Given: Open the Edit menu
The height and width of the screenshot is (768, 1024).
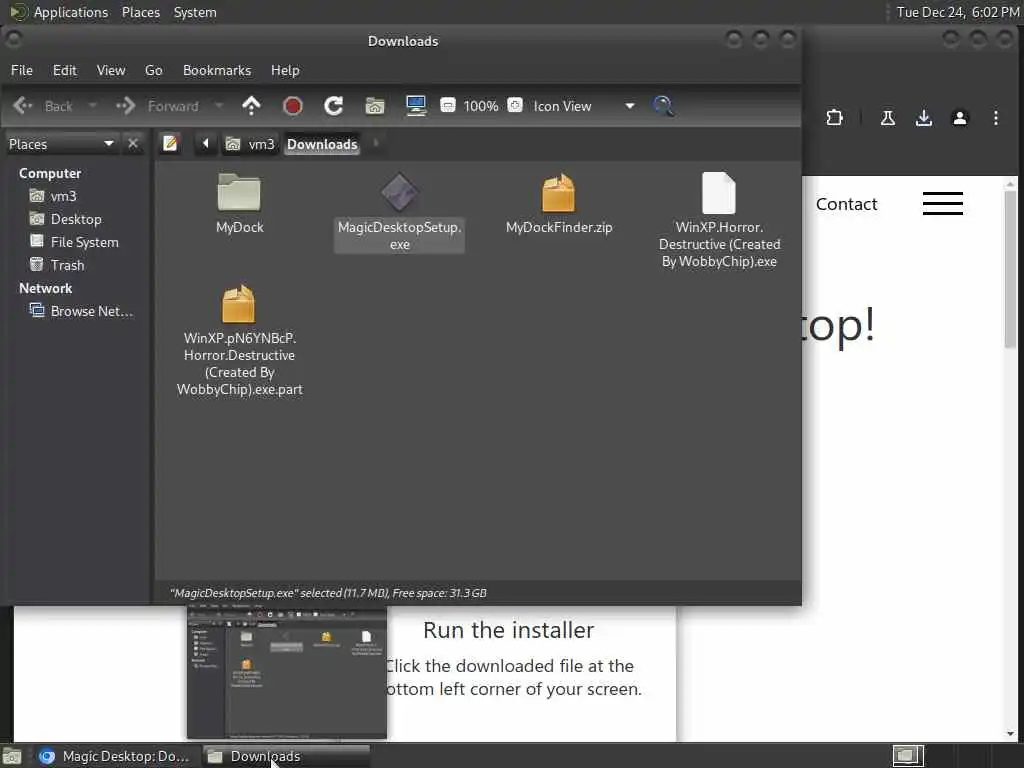Looking at the screenshot, I should click(x=65, y=70).
